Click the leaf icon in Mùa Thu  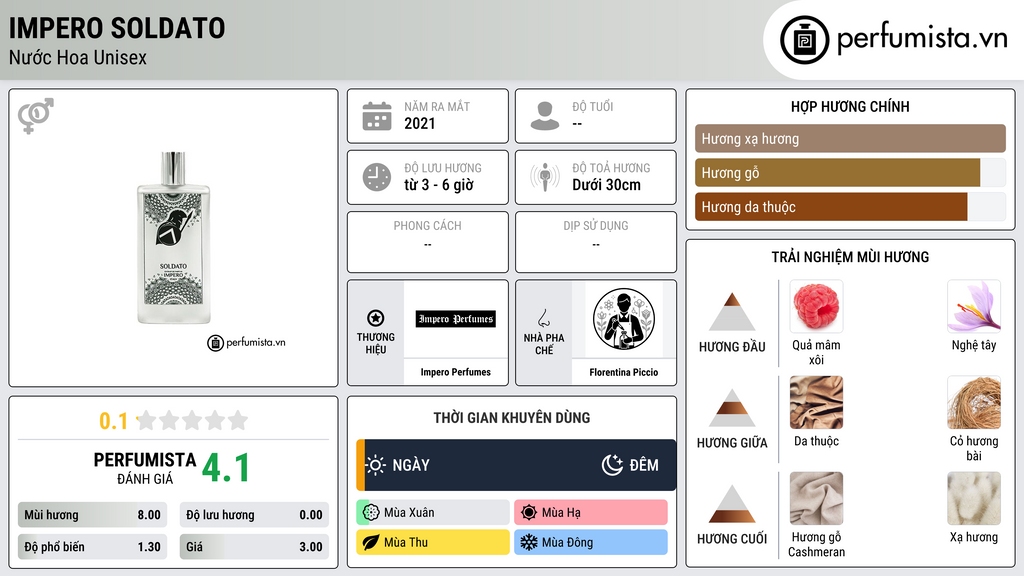pyautogui.click(x=371, y=542)
